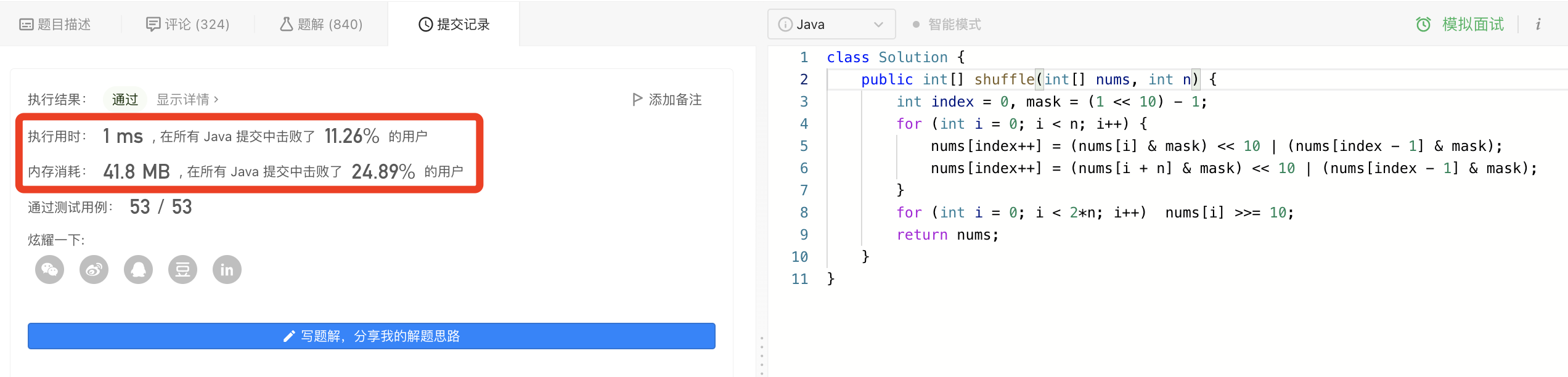Share result to QQ

(138, 270)
